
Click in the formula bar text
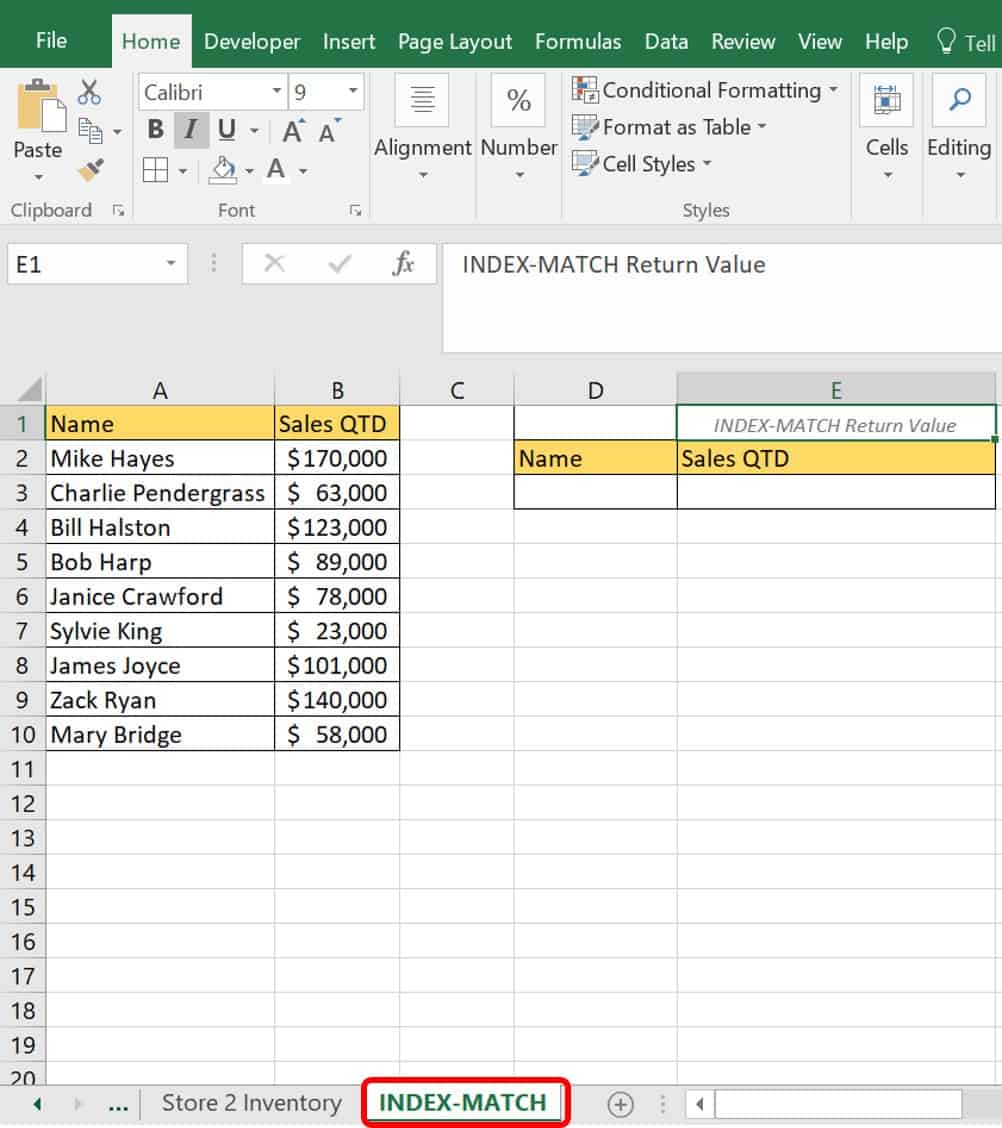click(614, 265)
